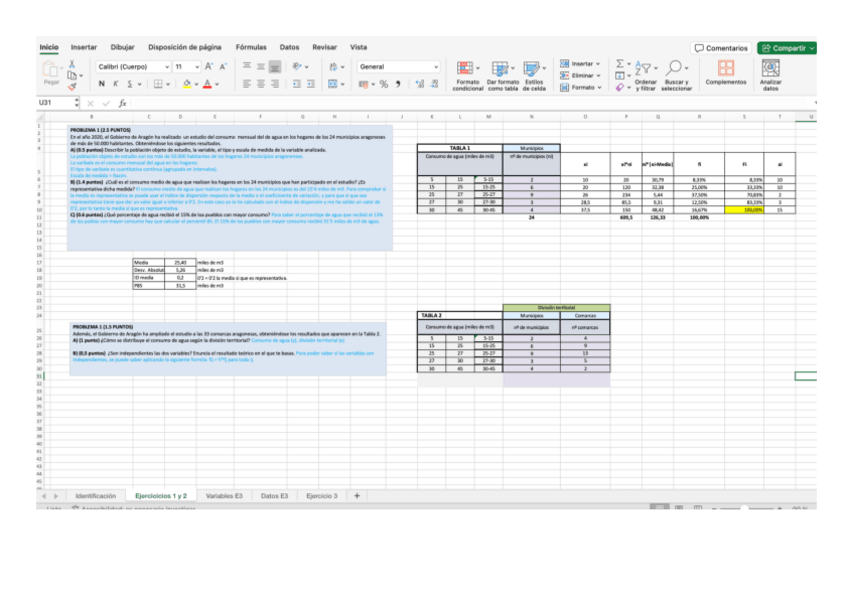848x599 pixels.
Task: Toggle italic (K) formatting
Action: tap(117, 84)
